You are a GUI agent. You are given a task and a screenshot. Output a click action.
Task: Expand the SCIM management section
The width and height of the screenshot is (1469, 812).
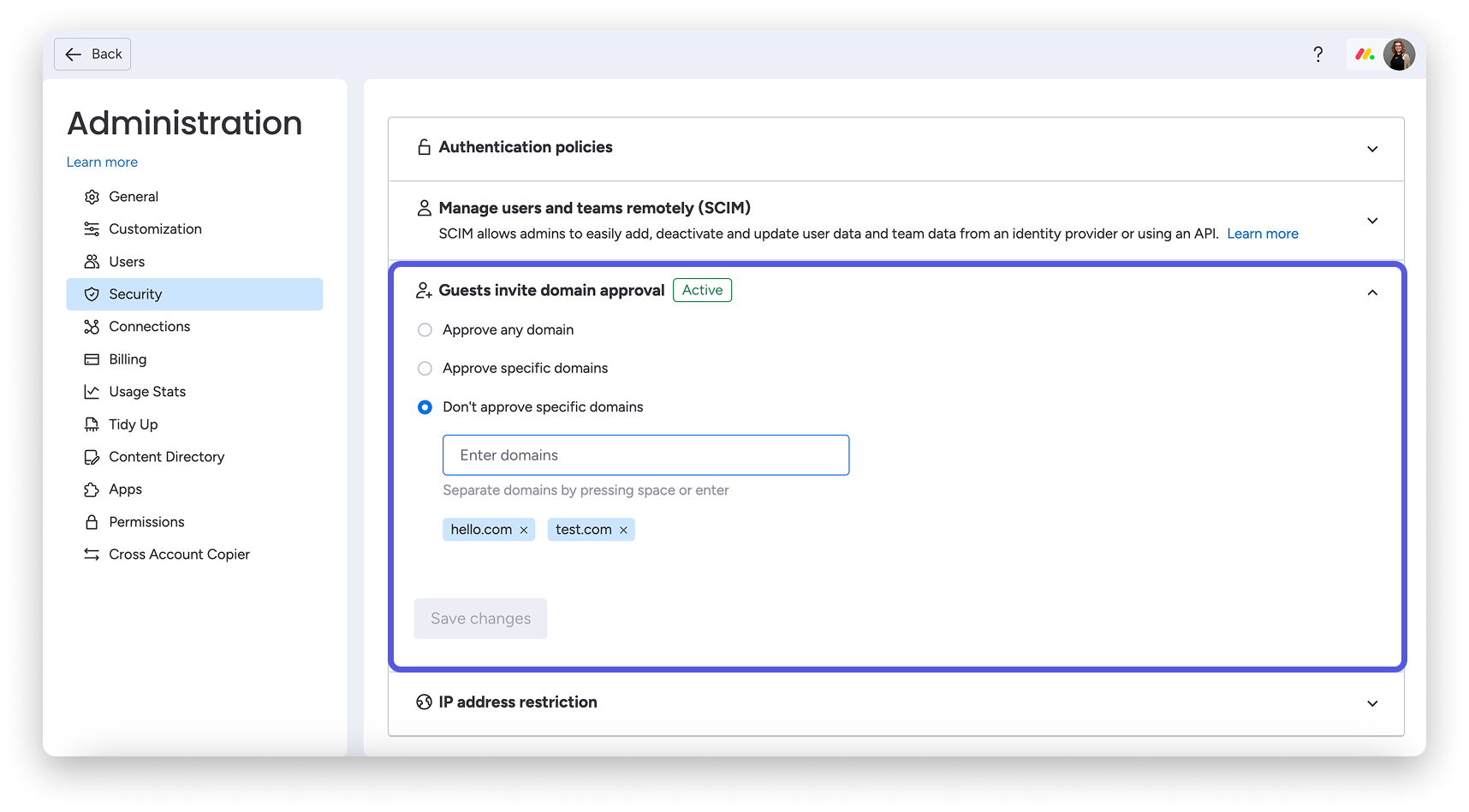click(x=1372, y=220)
